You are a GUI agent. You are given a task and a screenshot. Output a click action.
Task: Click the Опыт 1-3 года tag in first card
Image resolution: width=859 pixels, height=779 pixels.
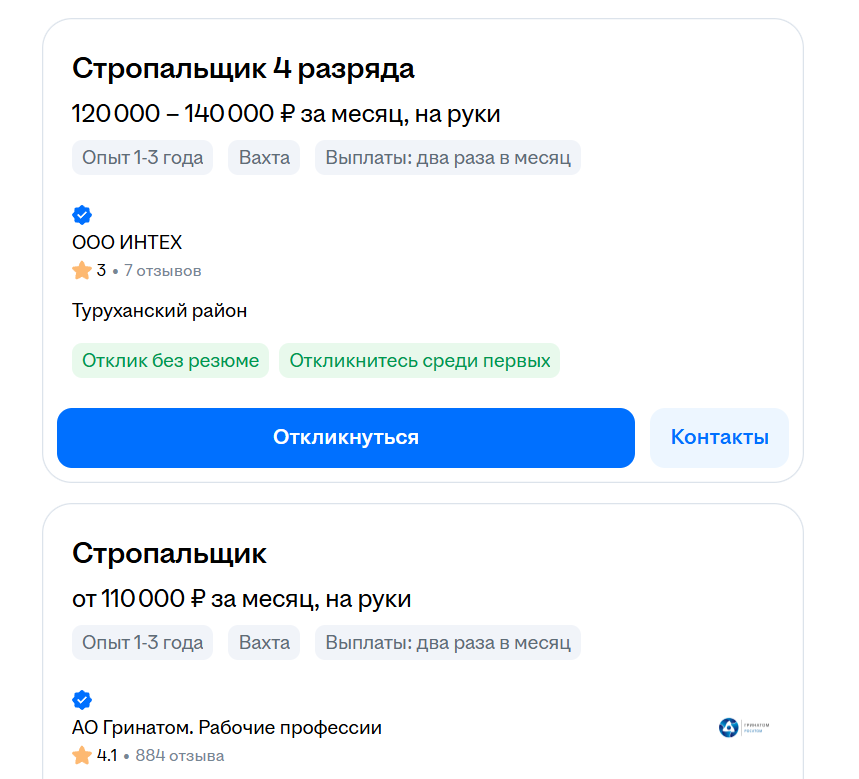[x=142, y=158]
